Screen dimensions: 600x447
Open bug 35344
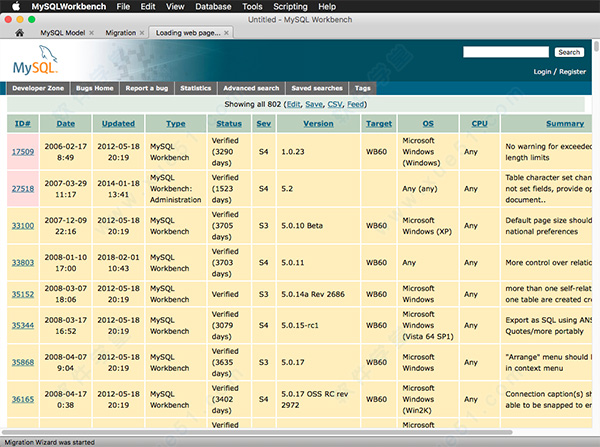point(23,325)
